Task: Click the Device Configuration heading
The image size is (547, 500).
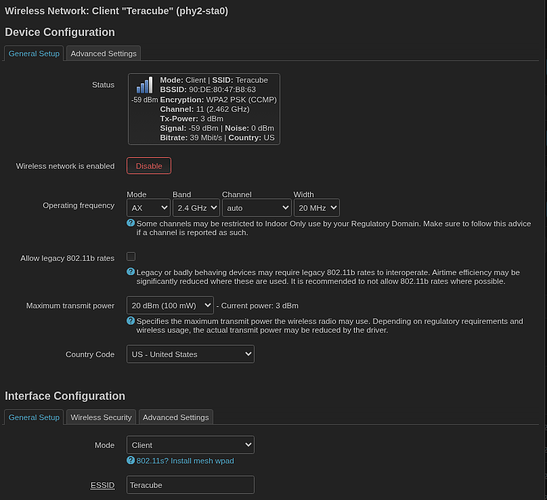Action: click(x=60, y=32)
